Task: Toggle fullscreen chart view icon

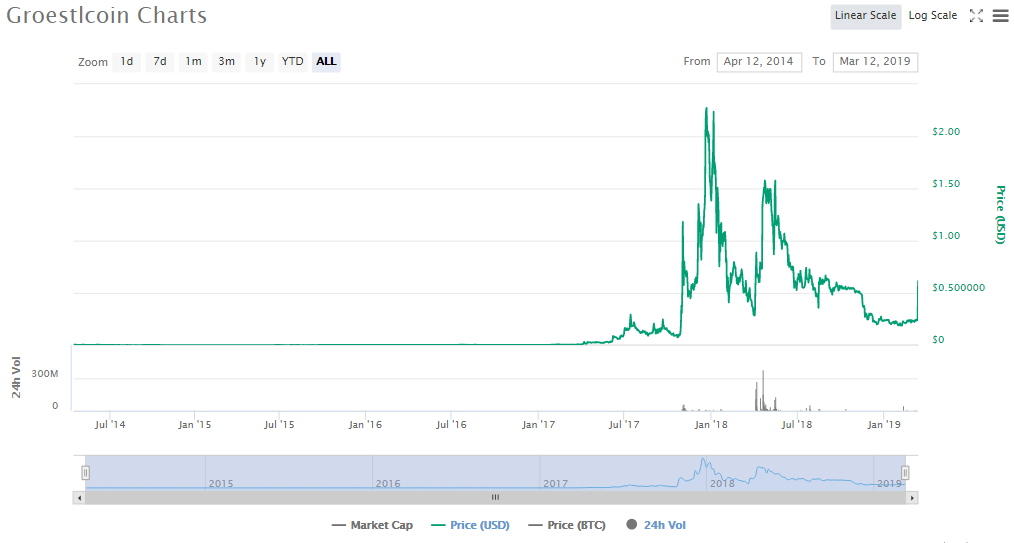Action: pyautogui.click(x=976, y=16)
